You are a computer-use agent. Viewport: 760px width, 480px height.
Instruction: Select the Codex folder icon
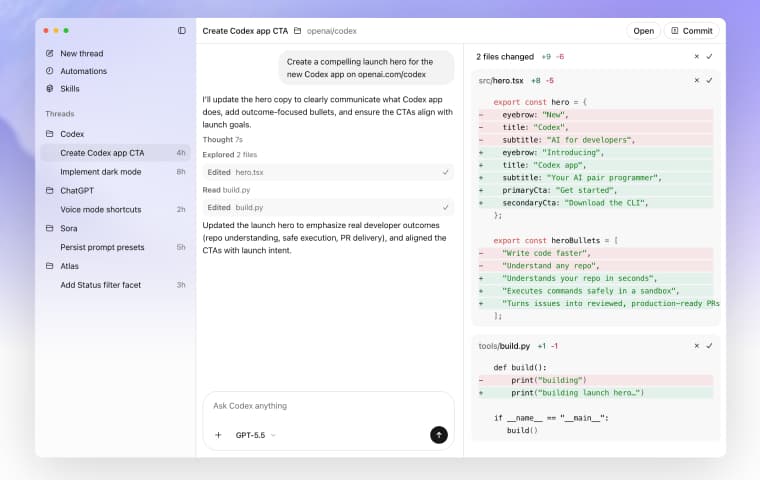pos(49,134)
